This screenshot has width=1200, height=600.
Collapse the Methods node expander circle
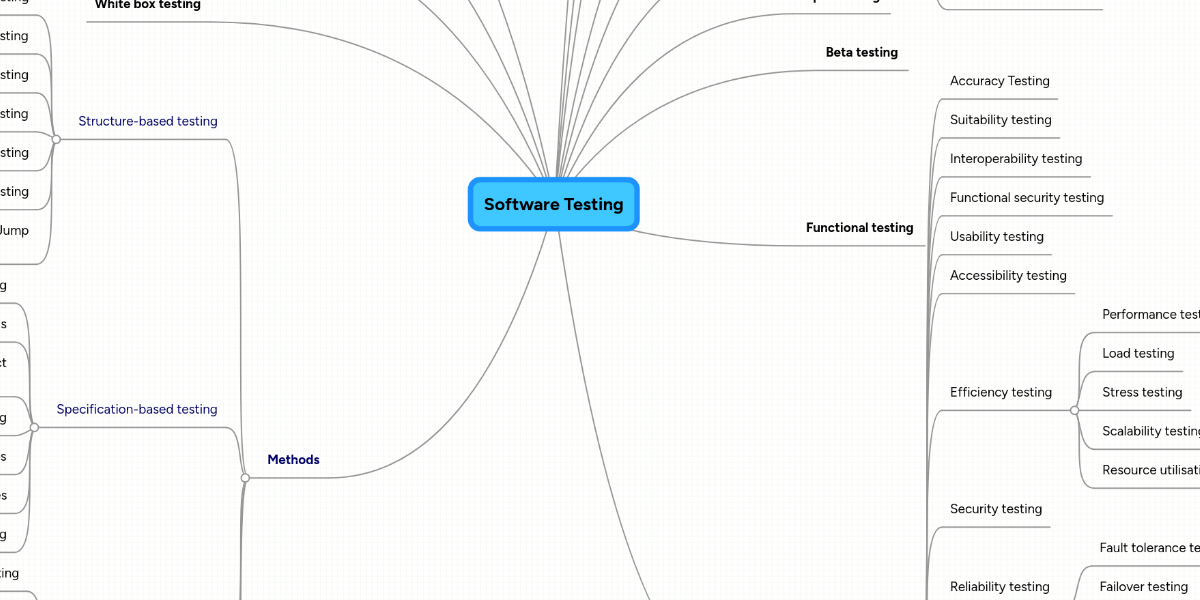[x=245, y=478]
